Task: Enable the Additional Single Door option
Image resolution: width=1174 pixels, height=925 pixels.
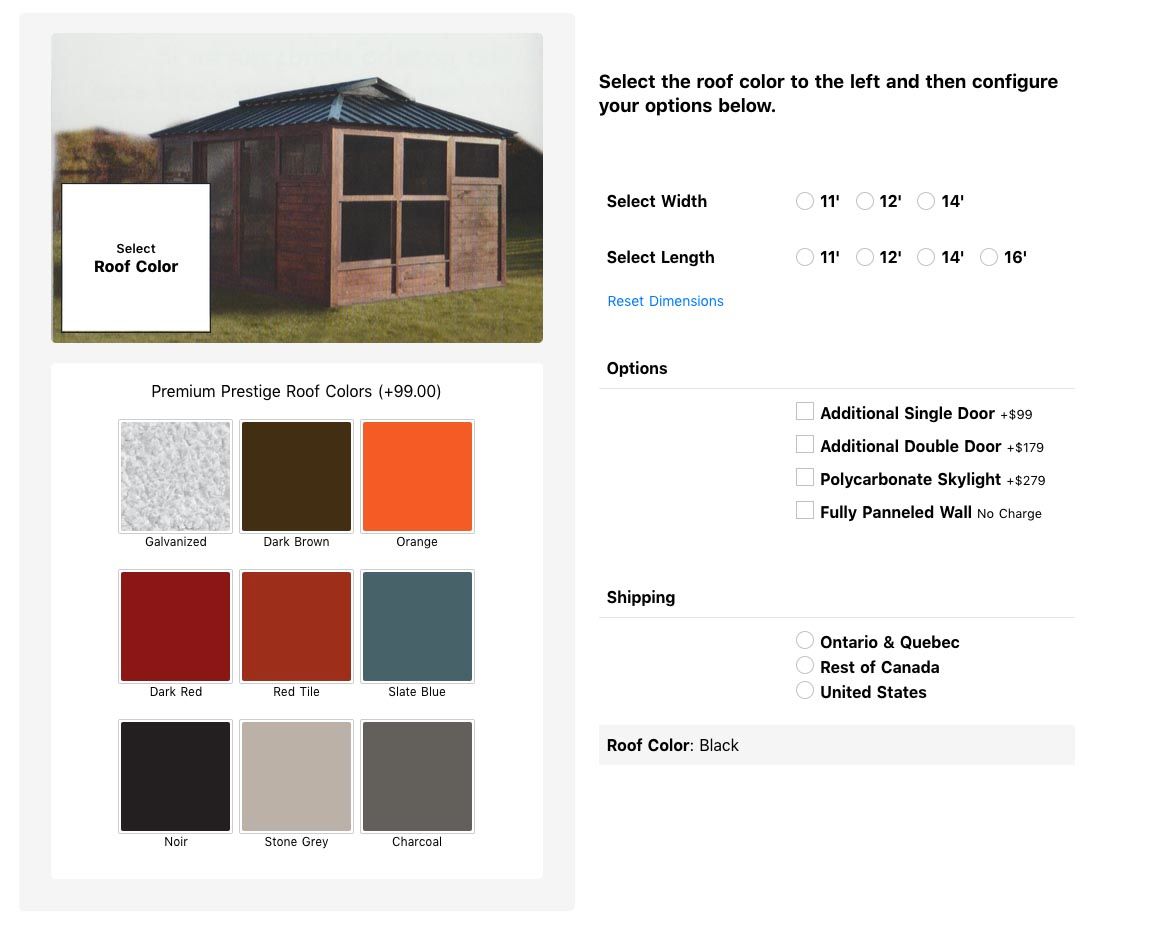Action: 805,411
